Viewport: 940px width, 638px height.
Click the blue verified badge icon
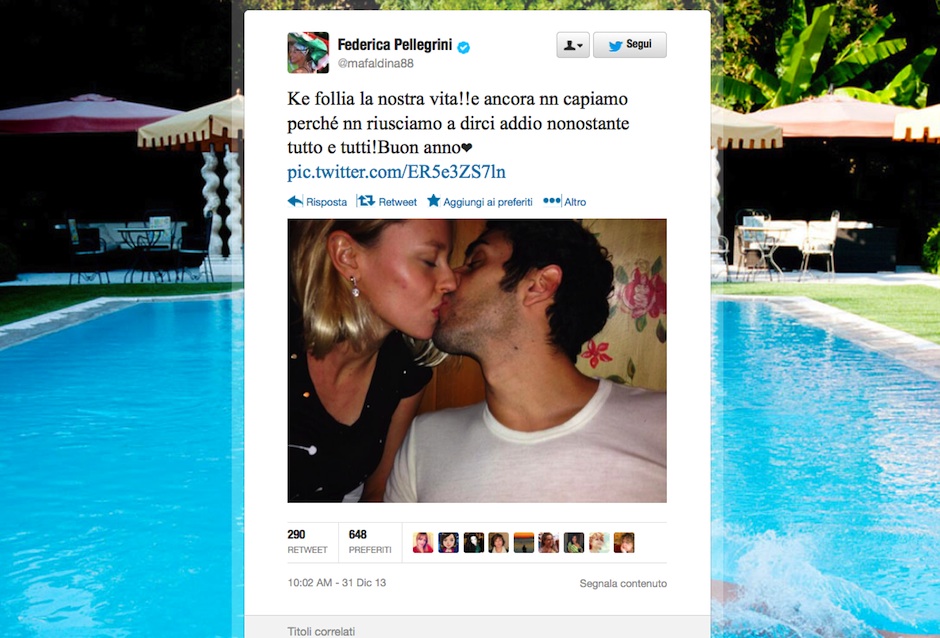[463, 47]
